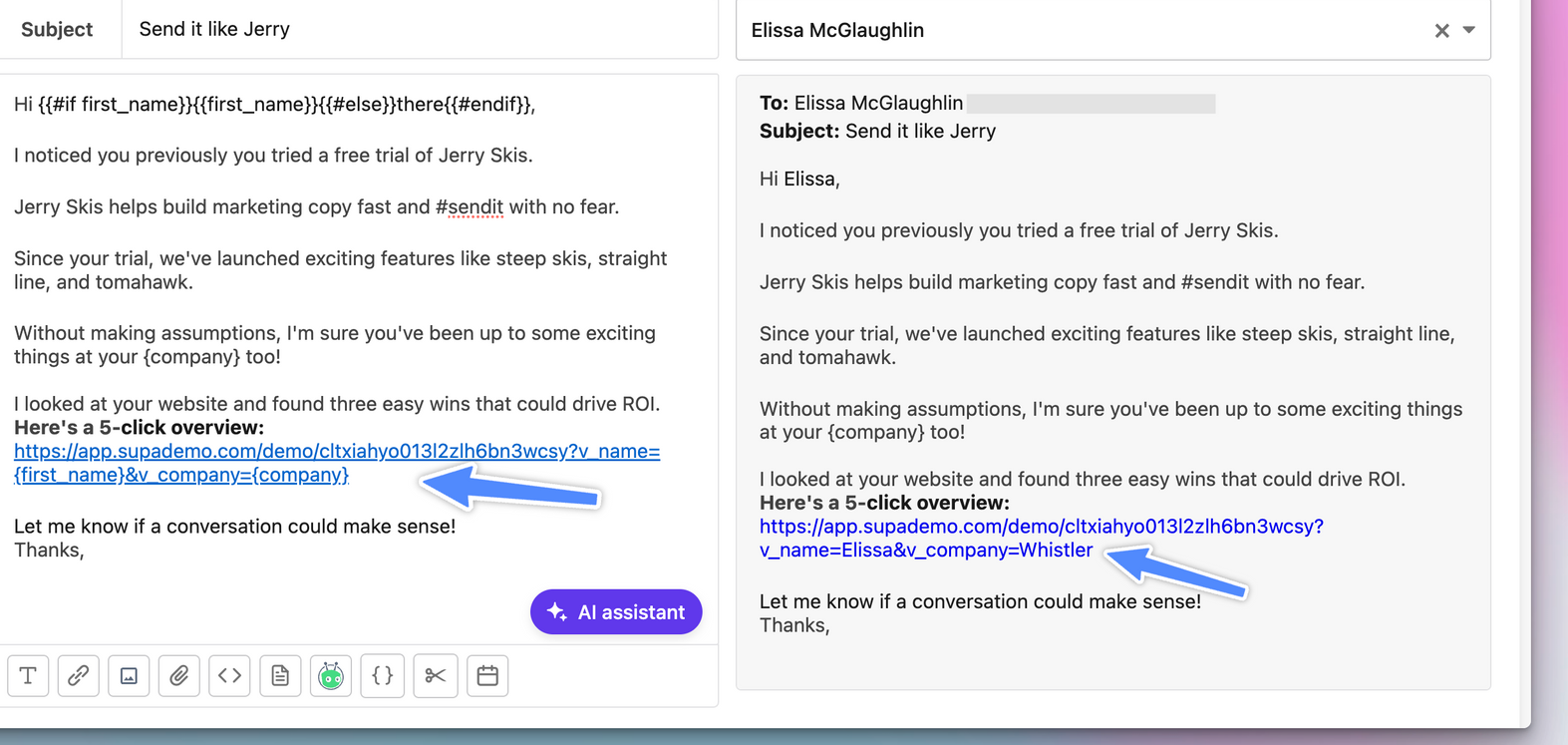Click the 'Here's a 5-click overview:' text in editor
This screenshot has width=1568, height=745.
point(140,428)
